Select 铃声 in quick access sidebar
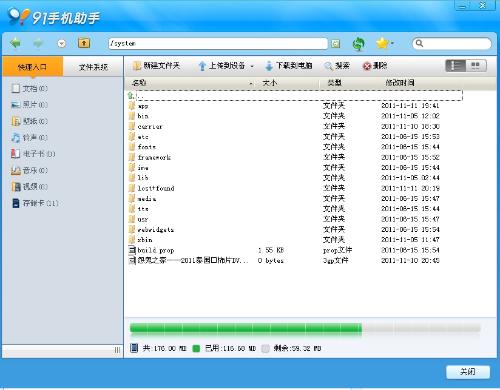The height and width of the screenshot is (390, 500). click(29, 137)
